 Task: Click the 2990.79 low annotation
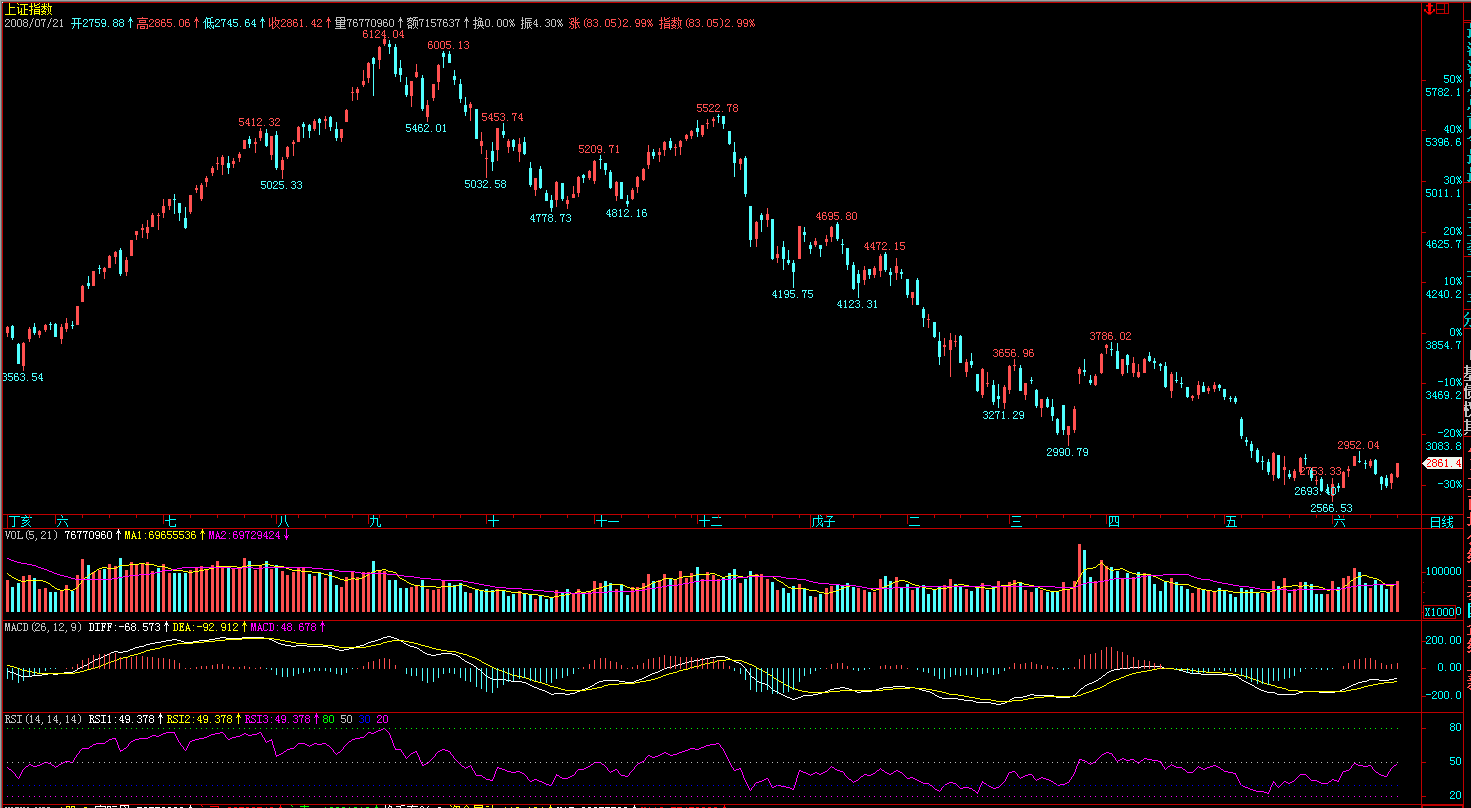(x=1067, y=452)
